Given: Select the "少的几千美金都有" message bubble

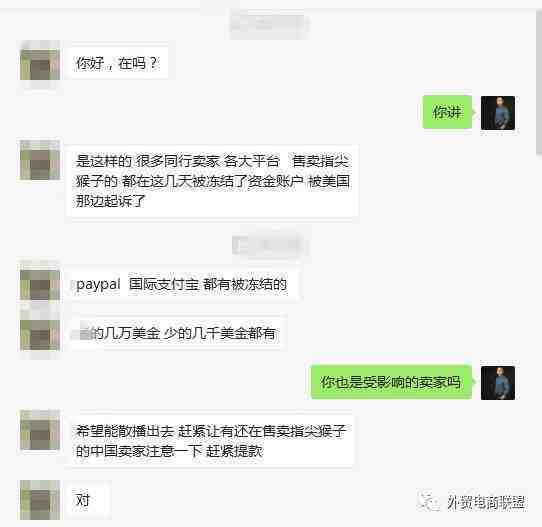Looking at the screenshot, I should click(177, 333).
